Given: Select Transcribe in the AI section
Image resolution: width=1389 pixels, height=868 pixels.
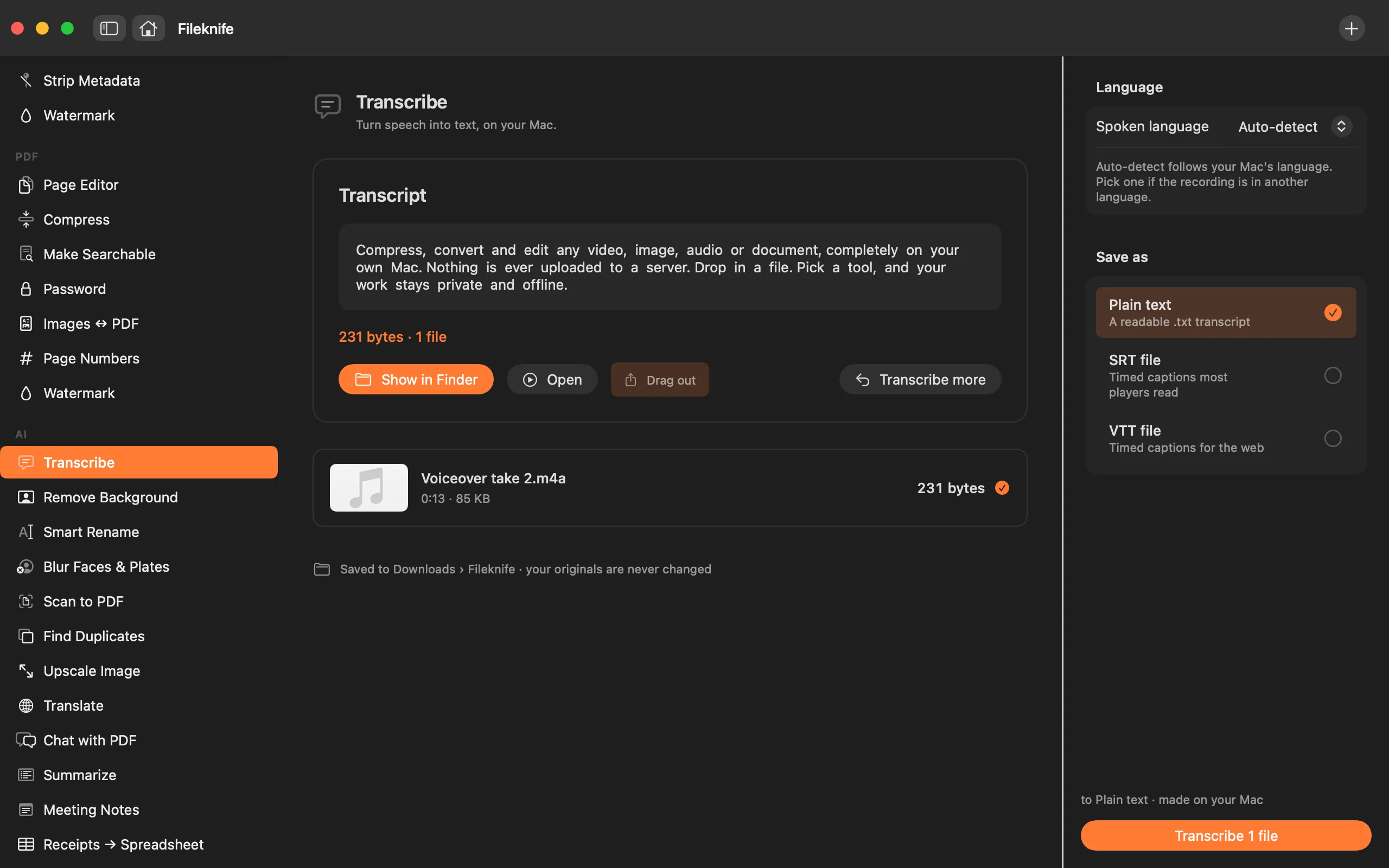Looking at the screenshot, I should tap(139, 463).
